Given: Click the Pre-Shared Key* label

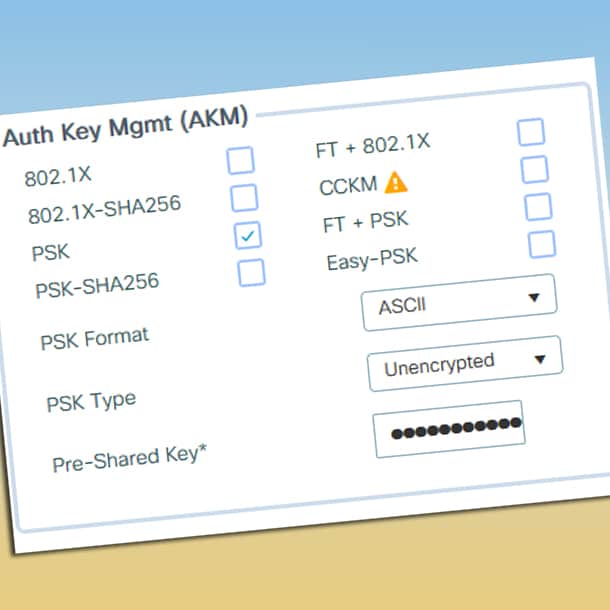Looking at the screenshot, I should (x=130, y=459).
